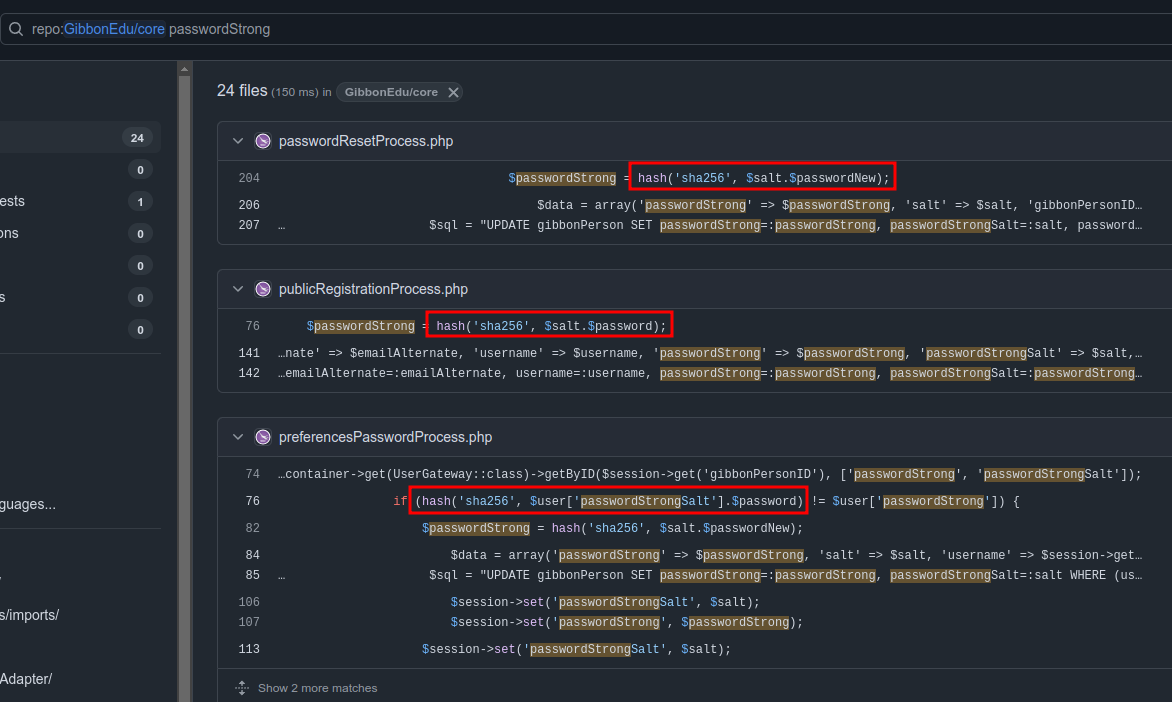Viewport: 1172px width, 702px height.
Task: Click the expand arrows icon for more matches
Action: click(x=241, y=688)
